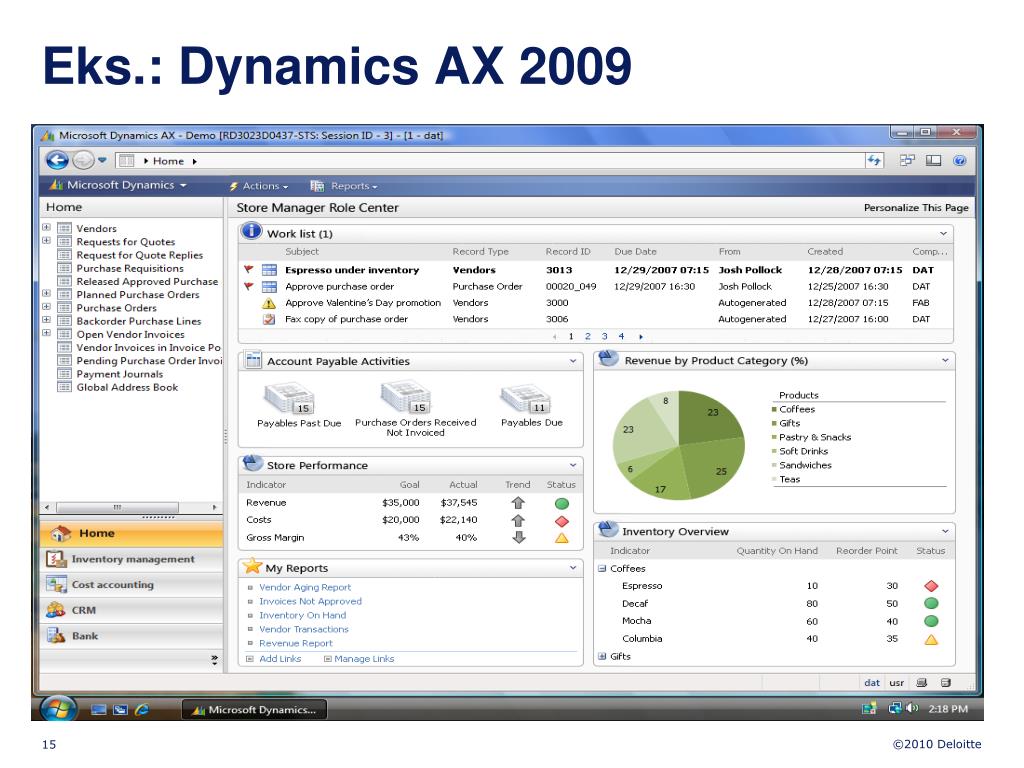
Task: Click green status indicator for Revenue
Action: pyautogui.click(x=562, y=504)
